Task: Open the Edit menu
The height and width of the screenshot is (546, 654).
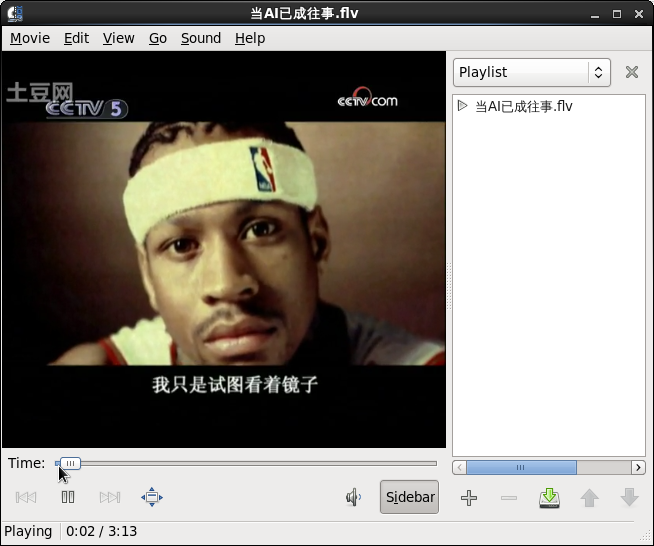Action: 76,38
